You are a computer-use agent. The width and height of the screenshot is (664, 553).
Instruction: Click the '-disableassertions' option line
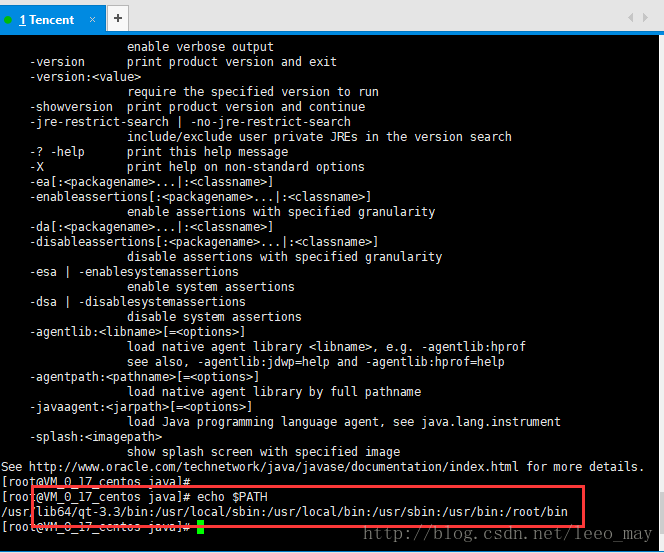tap(204, 242)
